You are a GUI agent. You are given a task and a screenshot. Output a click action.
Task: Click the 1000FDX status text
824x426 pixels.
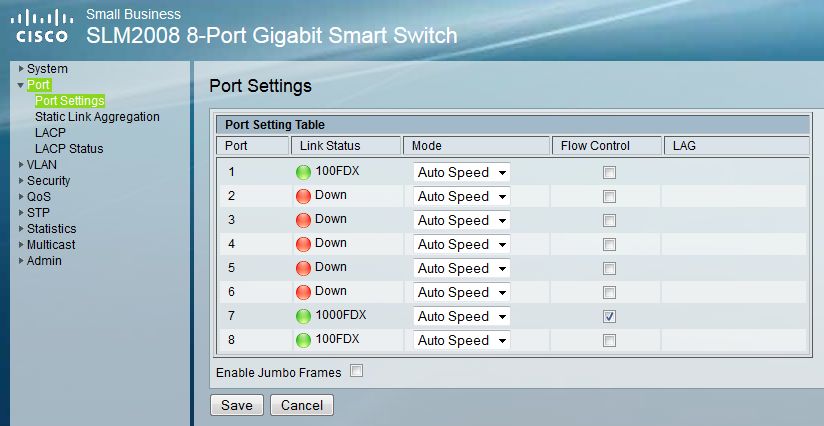coord(341,315)
